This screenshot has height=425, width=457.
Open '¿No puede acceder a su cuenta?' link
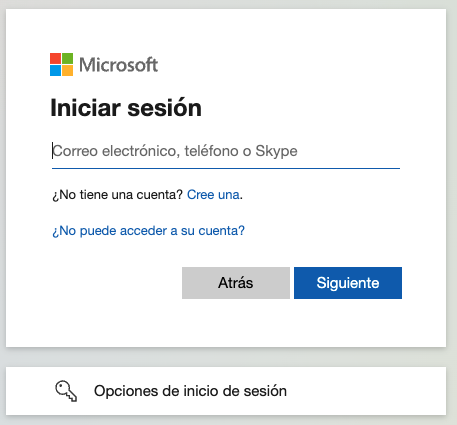[148, 231]
